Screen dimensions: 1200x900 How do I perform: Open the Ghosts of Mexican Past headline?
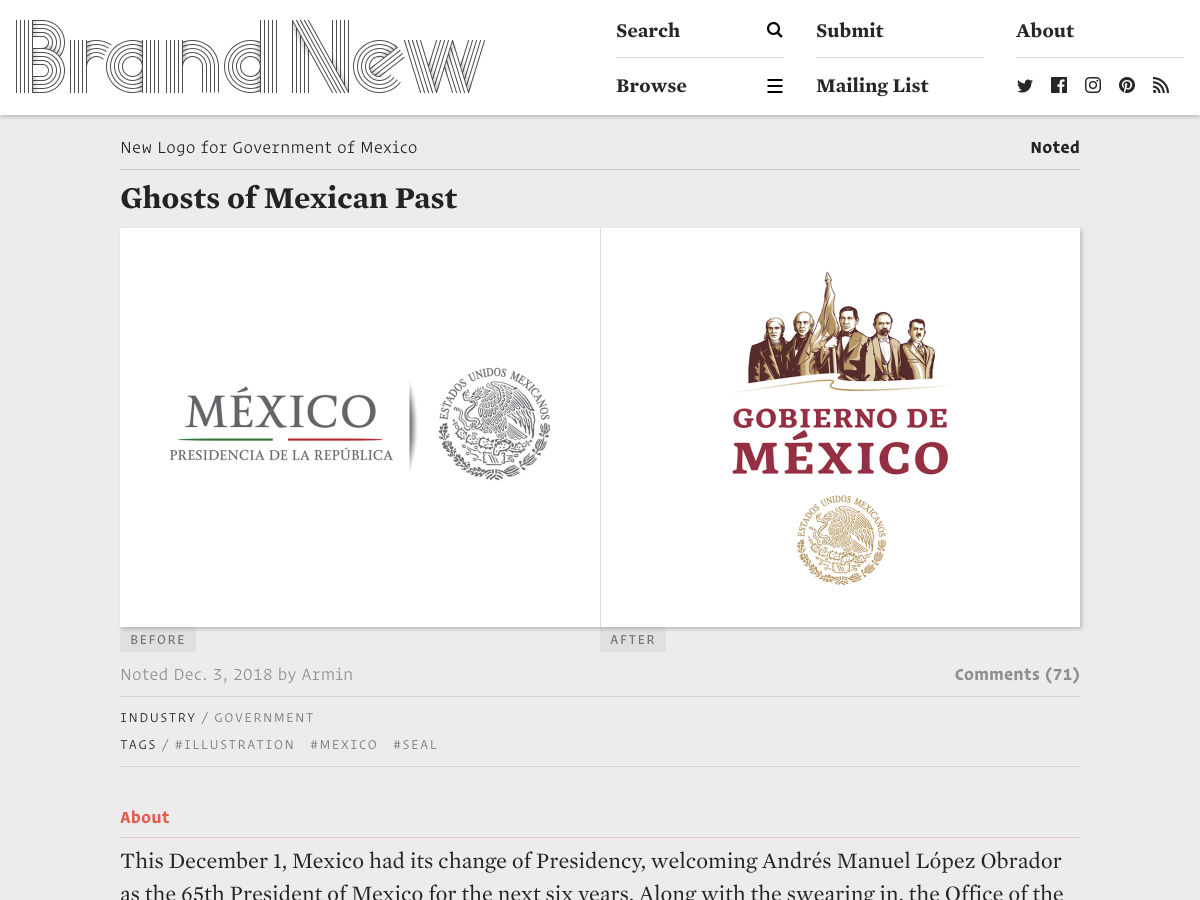289,198
